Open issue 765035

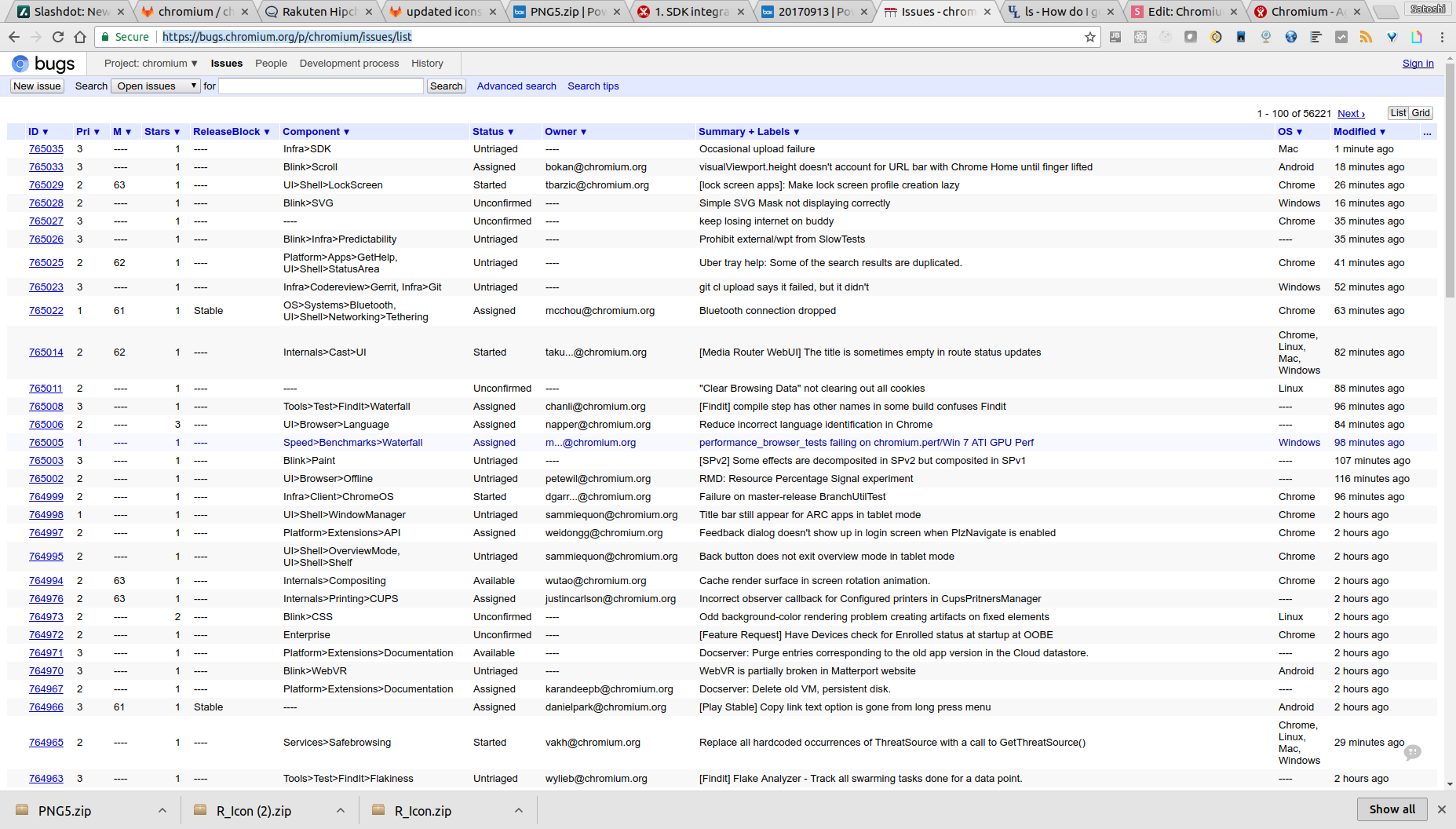tap(46, 149)
